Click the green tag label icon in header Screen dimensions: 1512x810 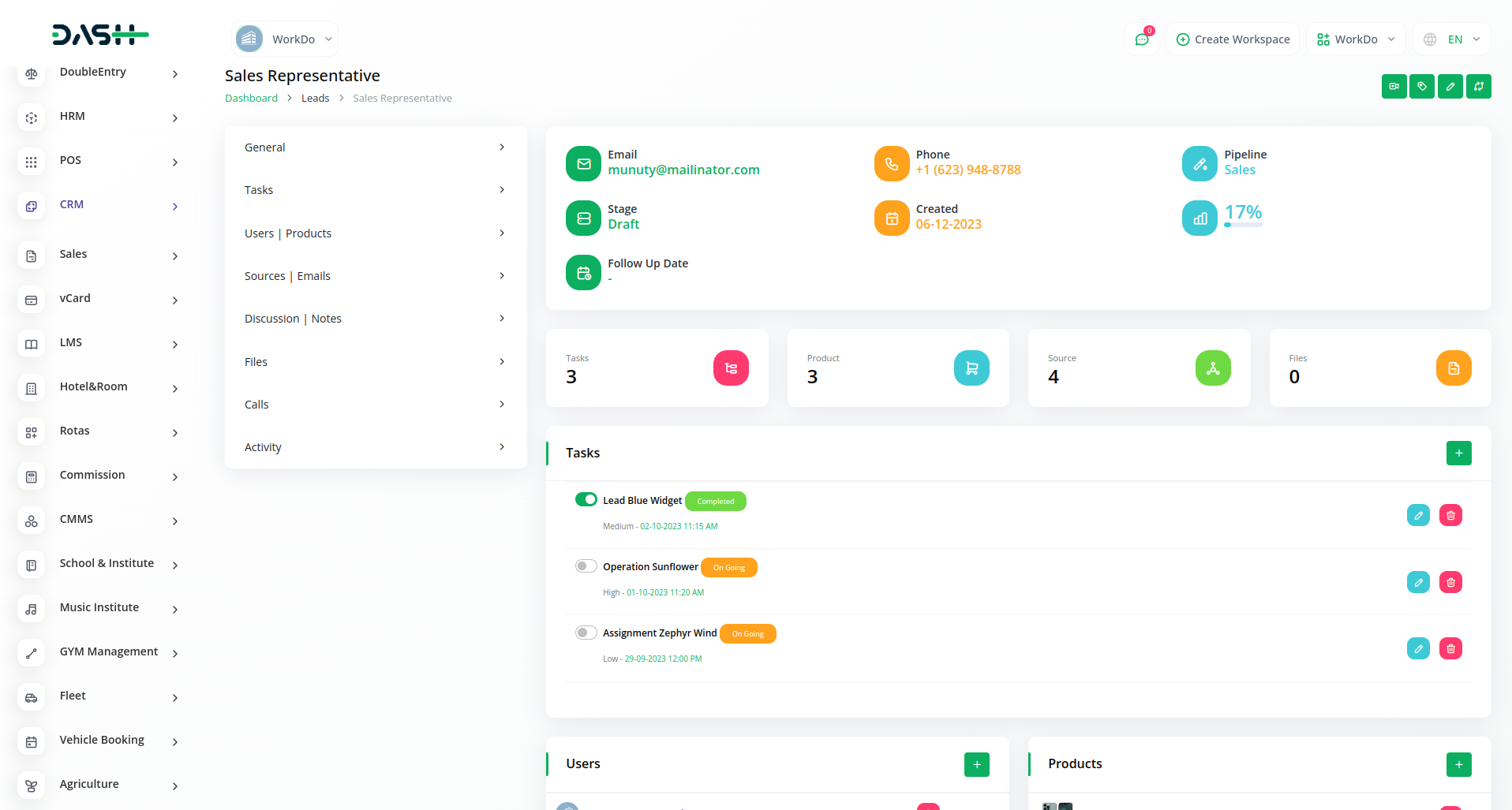click(x=1421, y=87)
